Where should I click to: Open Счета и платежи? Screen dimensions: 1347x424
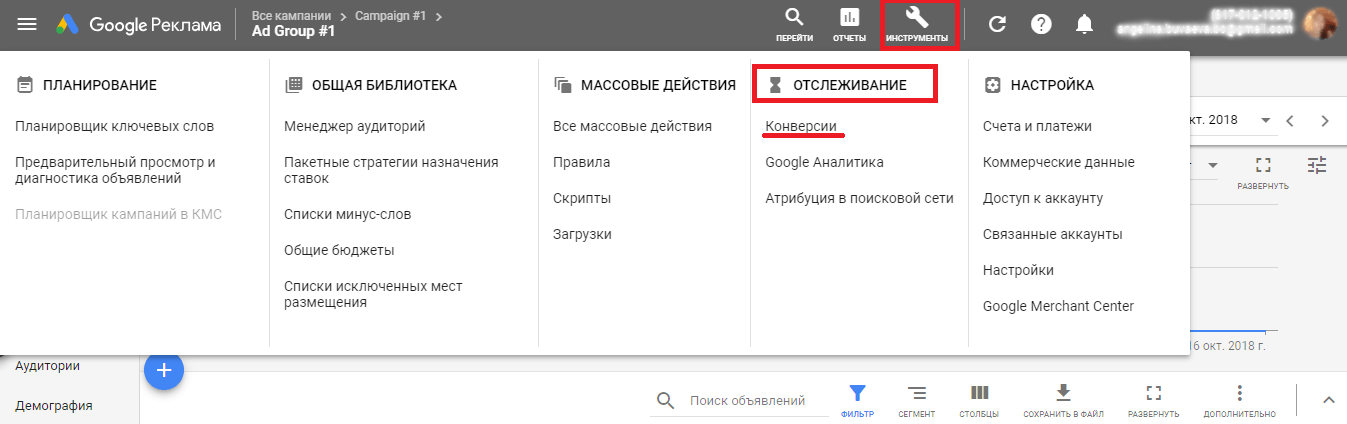click(1037, 126)
